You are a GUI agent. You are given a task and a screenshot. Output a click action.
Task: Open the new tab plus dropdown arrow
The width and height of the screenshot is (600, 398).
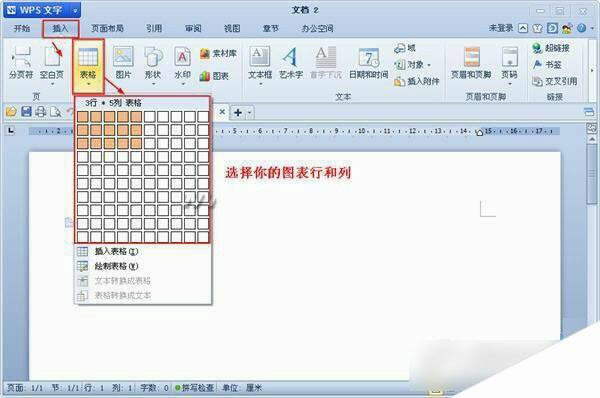pos(250,113)
